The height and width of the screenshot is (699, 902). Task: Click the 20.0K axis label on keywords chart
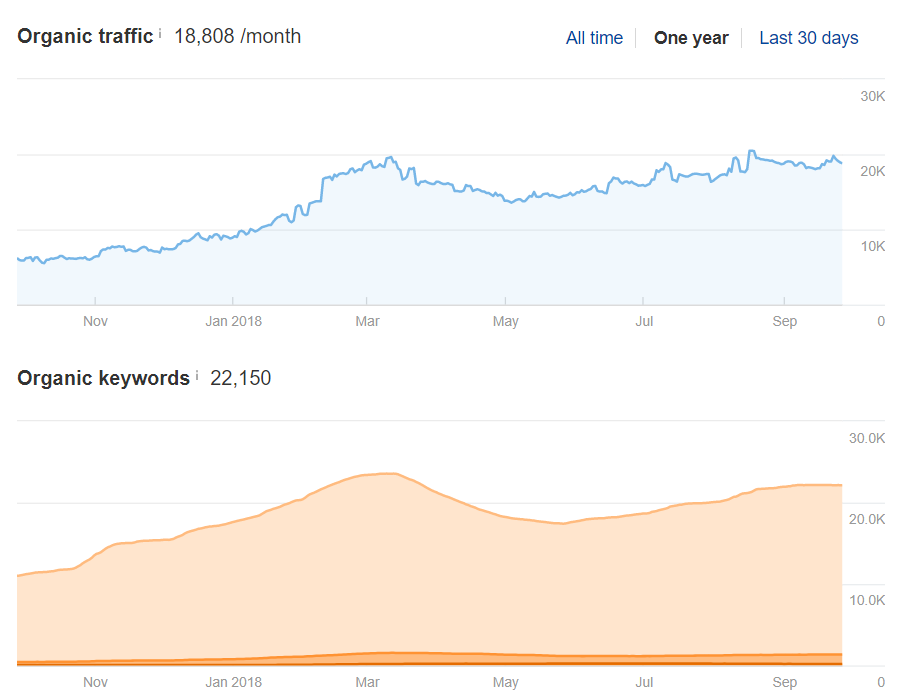[x=867, y=520]
